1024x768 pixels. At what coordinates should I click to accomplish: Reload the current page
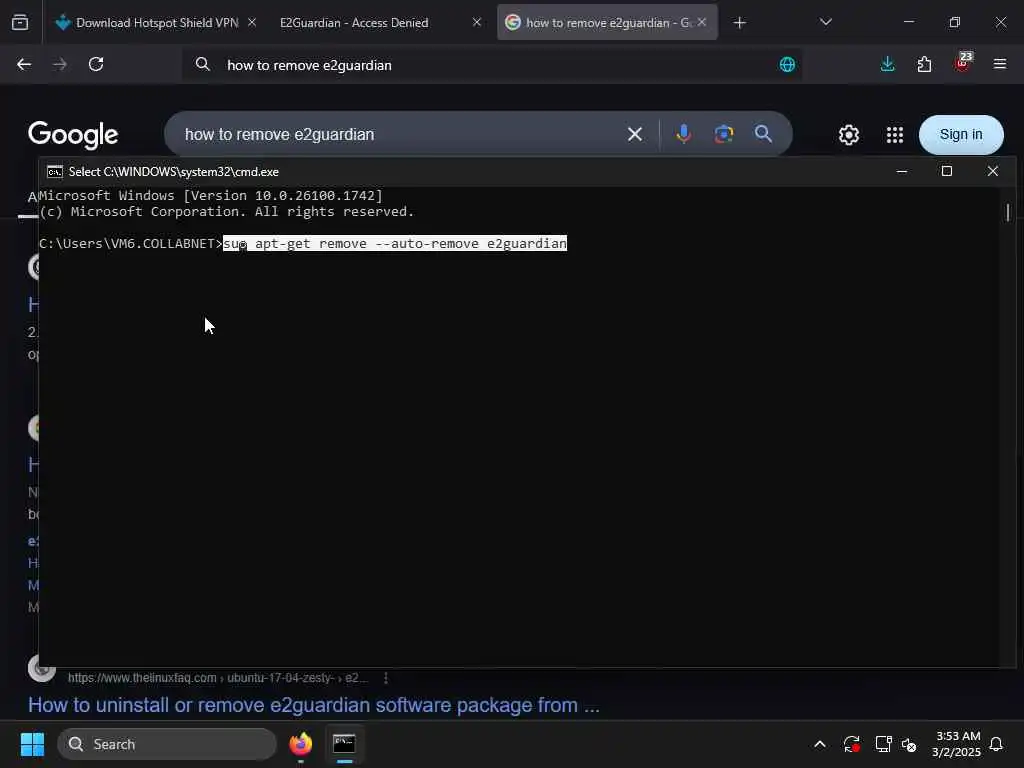[96, 64]
